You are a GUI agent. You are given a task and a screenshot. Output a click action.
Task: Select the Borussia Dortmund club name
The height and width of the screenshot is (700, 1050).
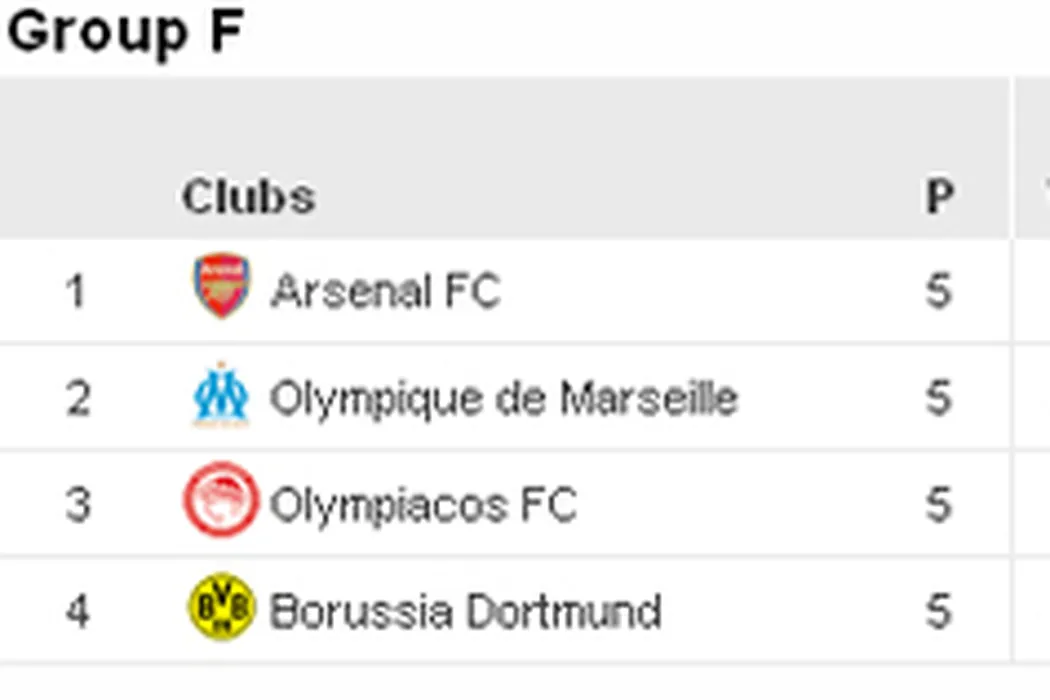point(465,611)
